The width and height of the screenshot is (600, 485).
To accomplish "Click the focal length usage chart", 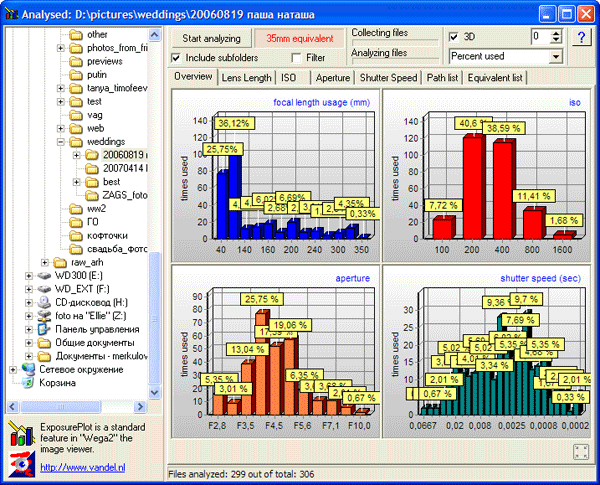I will coord(276,176).
